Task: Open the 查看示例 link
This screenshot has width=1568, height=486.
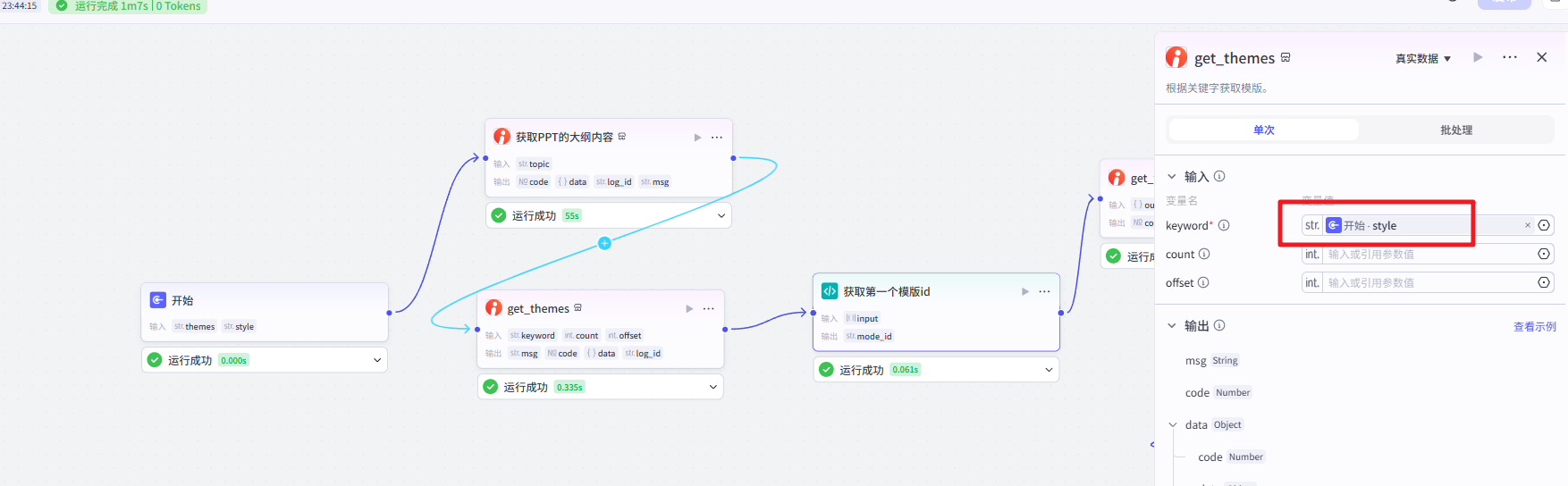Action: tap(1534, 327)
